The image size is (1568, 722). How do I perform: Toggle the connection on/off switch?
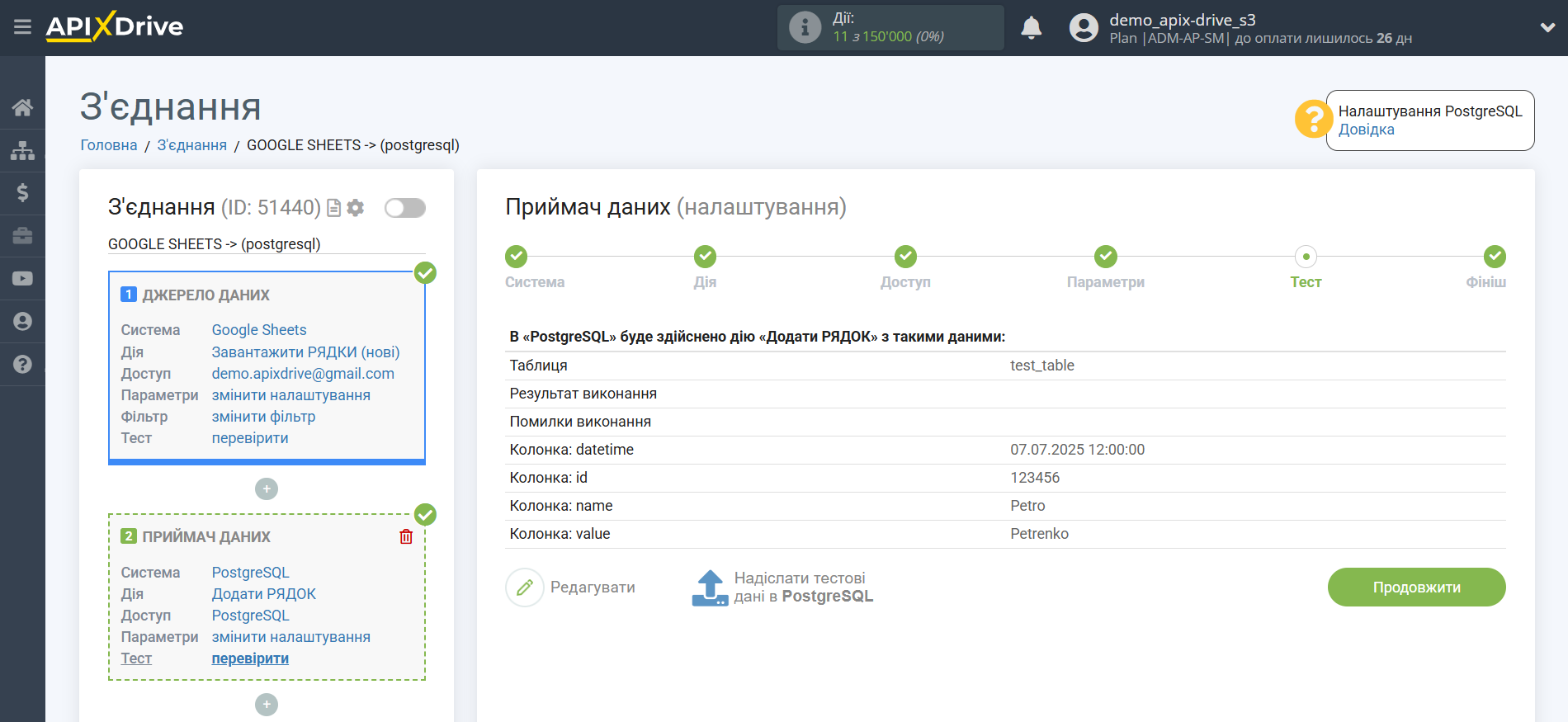pos(405,208)
